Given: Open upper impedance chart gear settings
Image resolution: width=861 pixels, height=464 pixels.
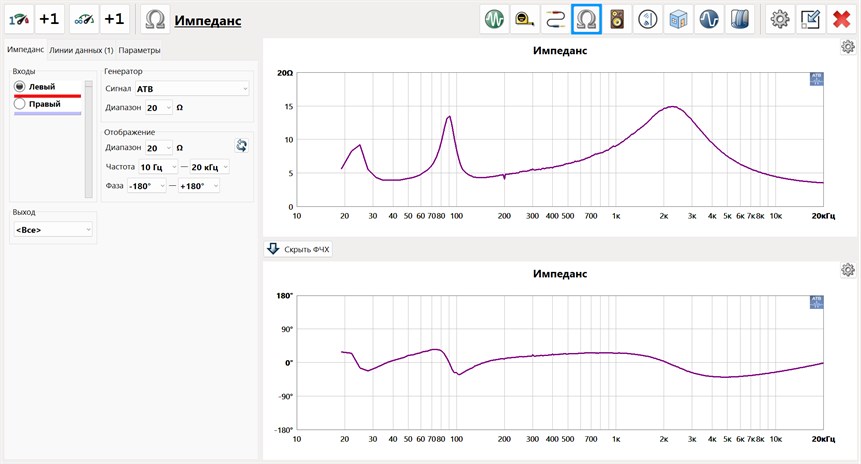Looking at the screenshot, I should click(848, 47).
